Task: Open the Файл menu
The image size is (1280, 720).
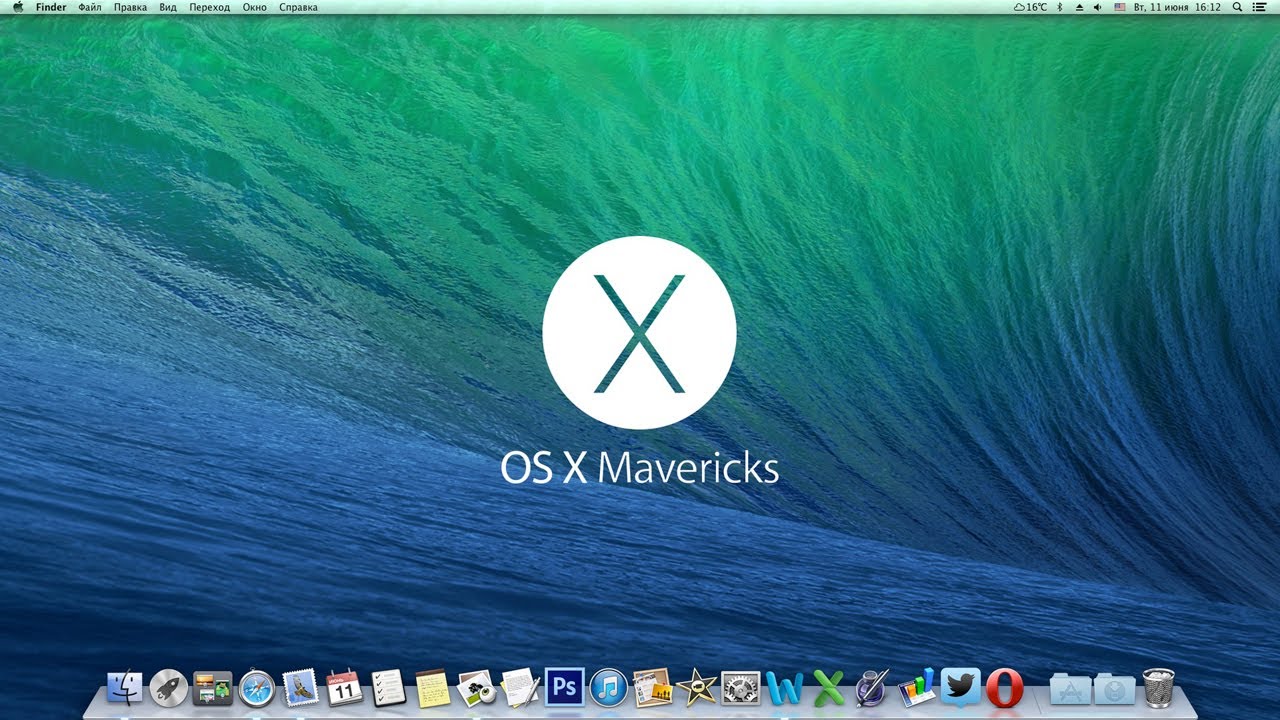Action: click(90, 7)
